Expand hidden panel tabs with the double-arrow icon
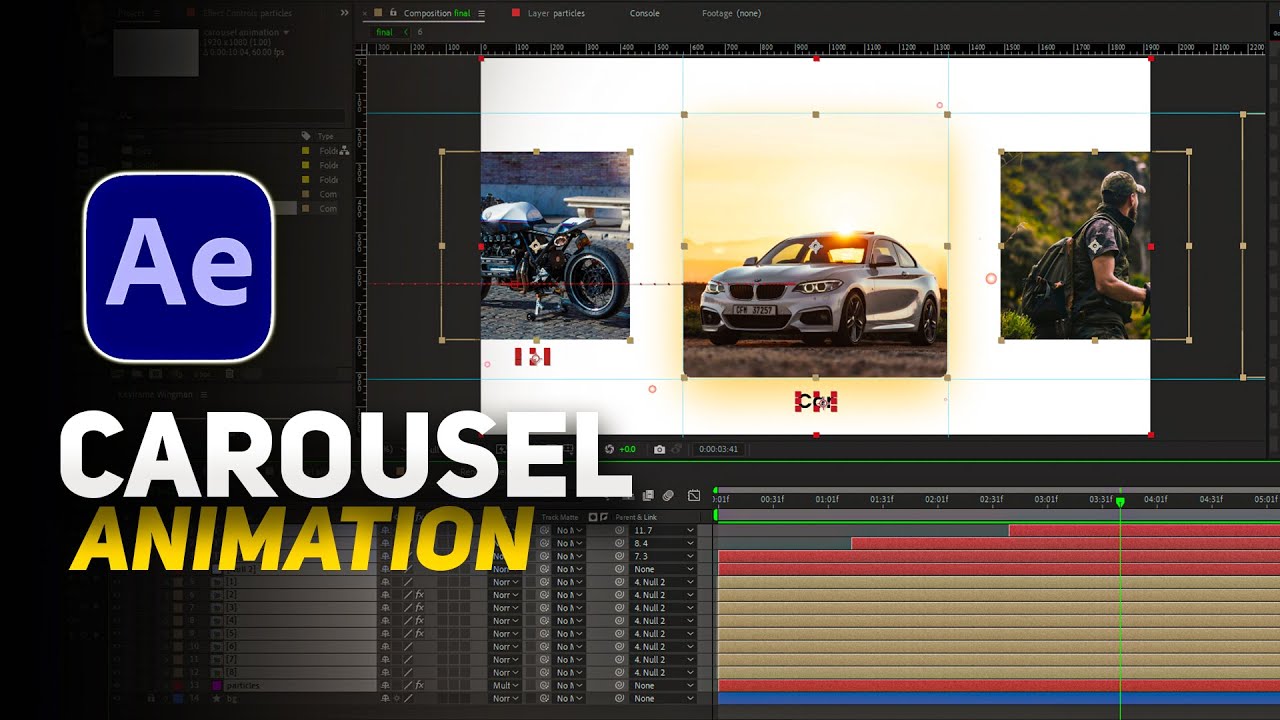The image size is (1280, 720). point(345,13)
